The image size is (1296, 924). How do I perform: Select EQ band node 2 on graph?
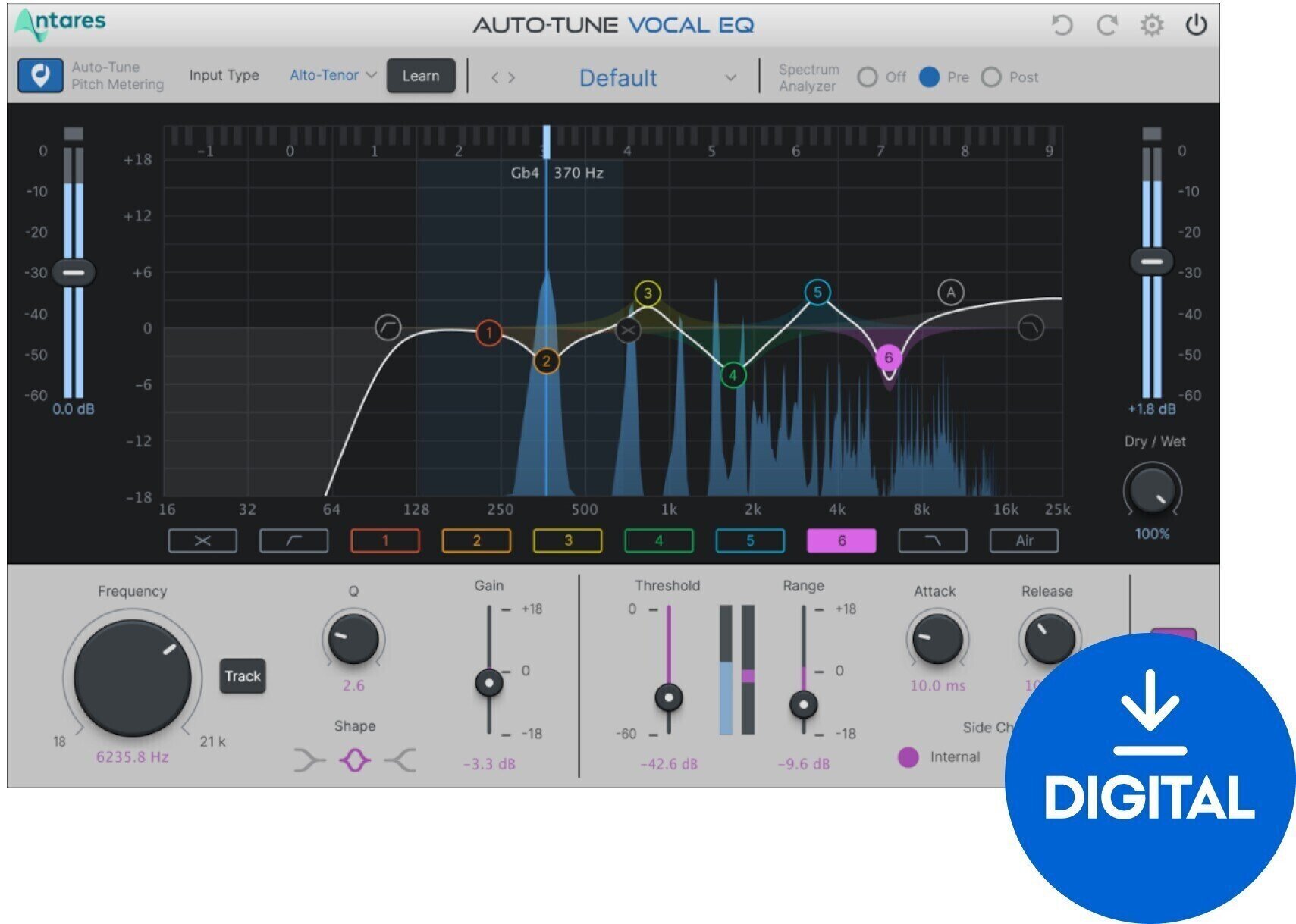tap(546, 362)
